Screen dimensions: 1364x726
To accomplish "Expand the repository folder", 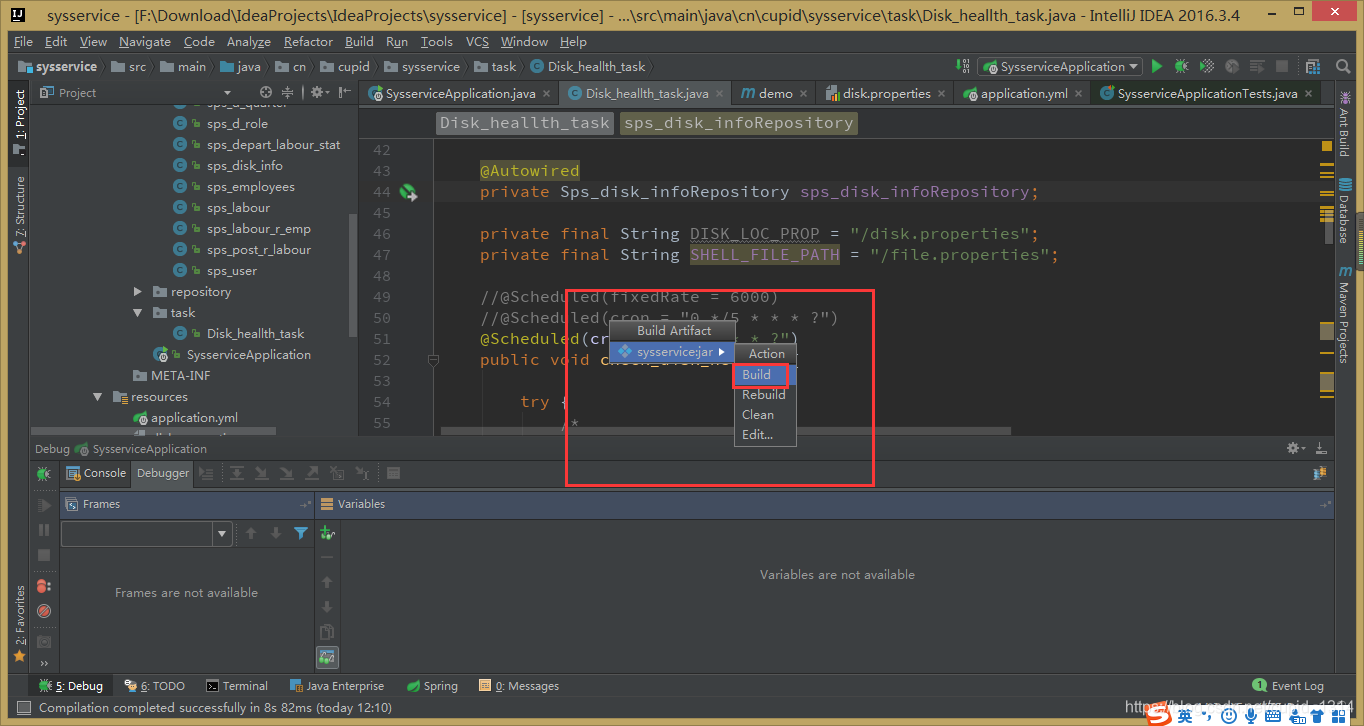I will pyautogui.click(x=138, y=292).
